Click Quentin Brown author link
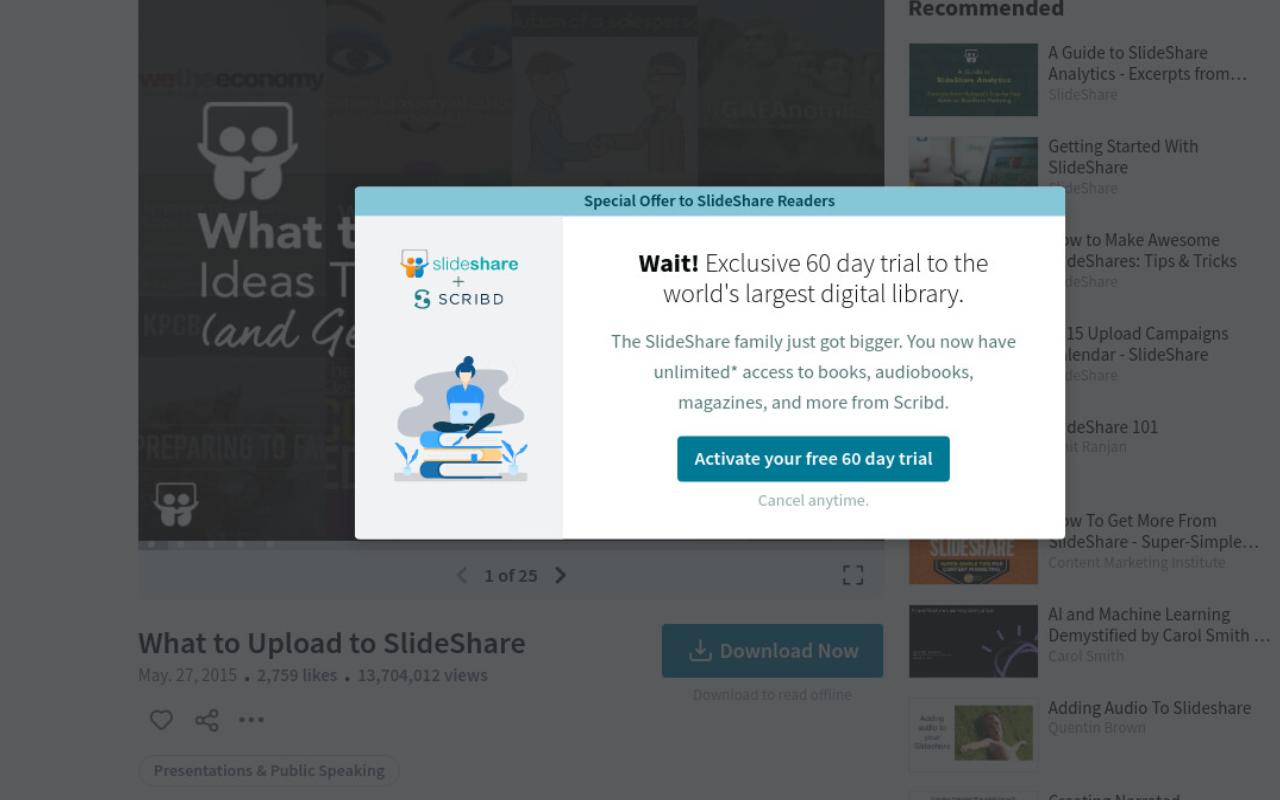Screen dimensions: 1280x800 (1097, 728)
